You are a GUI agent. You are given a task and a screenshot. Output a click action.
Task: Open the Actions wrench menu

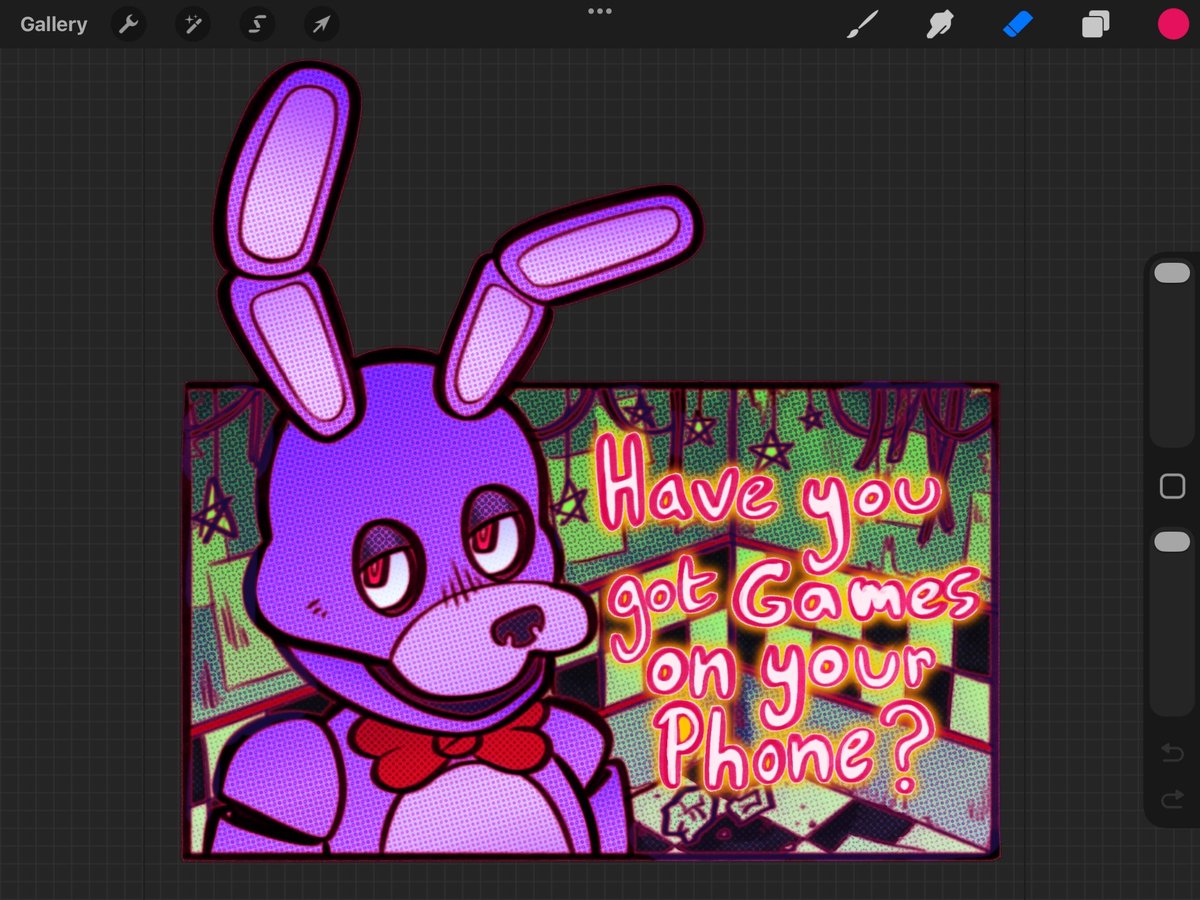129,24
